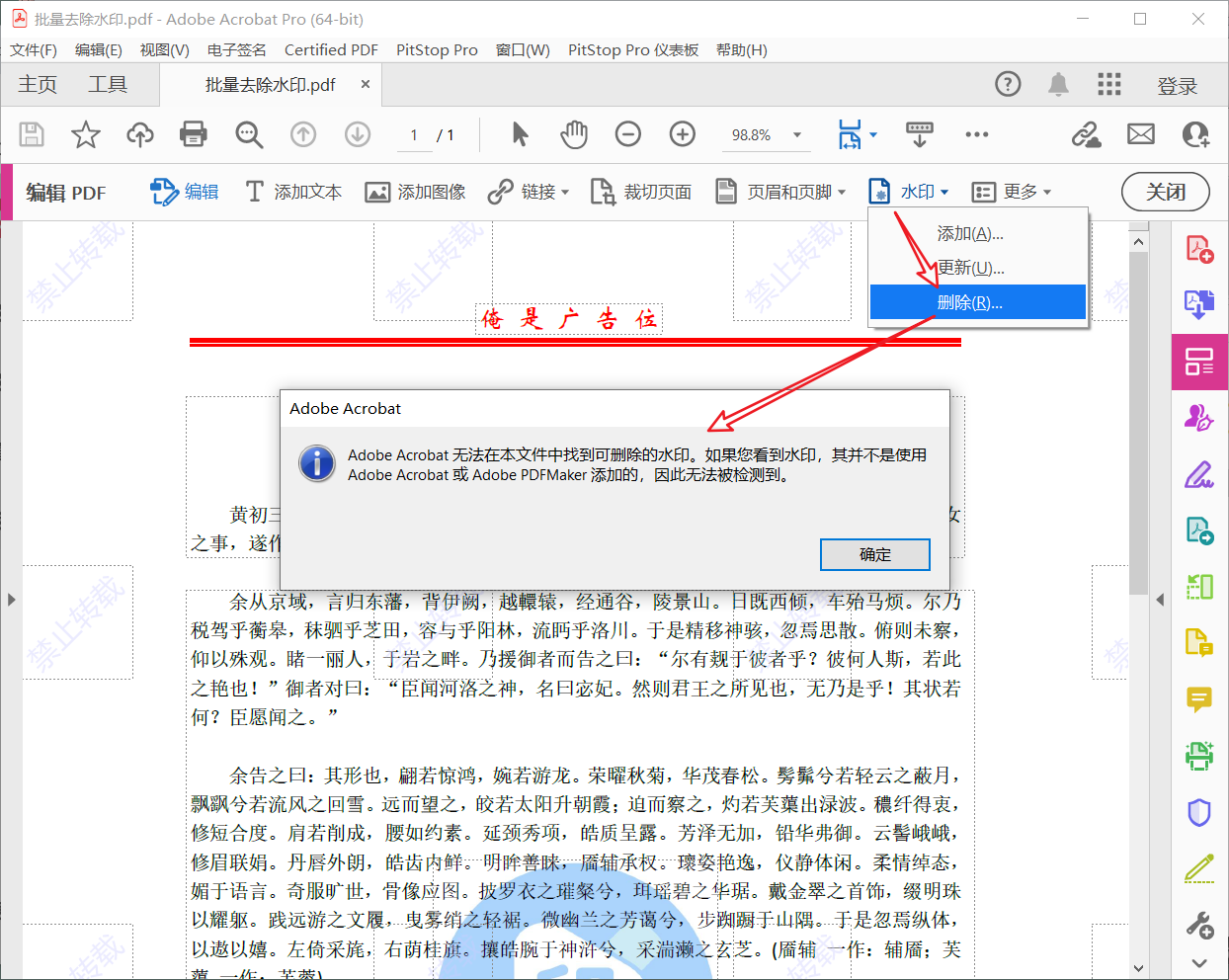Click the add person share icon
Image resolution: width=1229 pixels, height=980 pixels.
pyautogui.click(x=1195, y=134)
